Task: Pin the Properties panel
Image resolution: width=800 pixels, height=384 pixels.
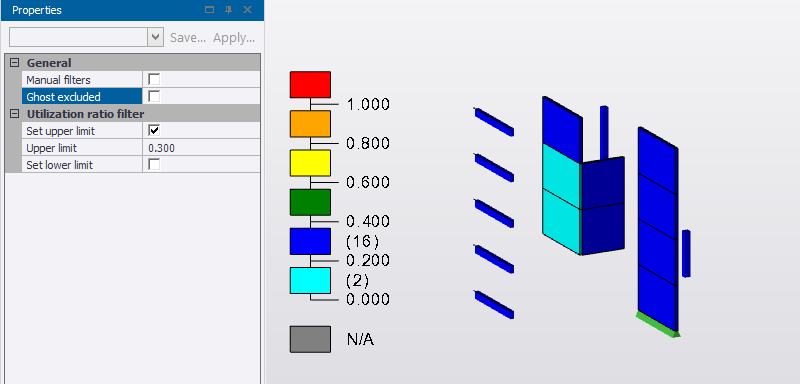Action: click(229, 10)
